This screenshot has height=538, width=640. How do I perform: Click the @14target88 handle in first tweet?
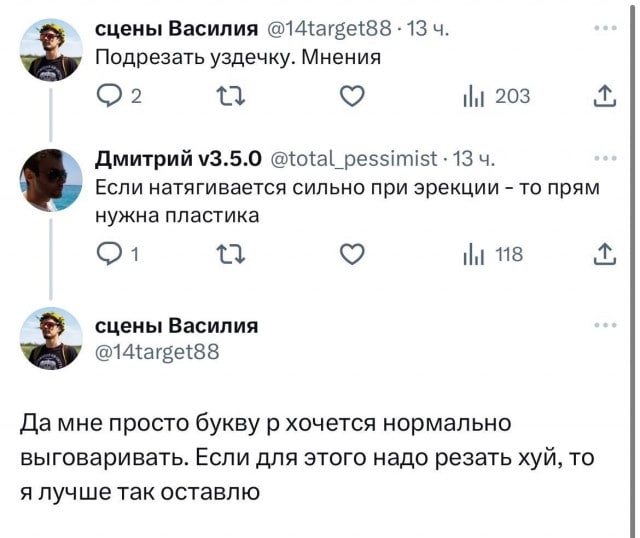(x=325, y=28)
